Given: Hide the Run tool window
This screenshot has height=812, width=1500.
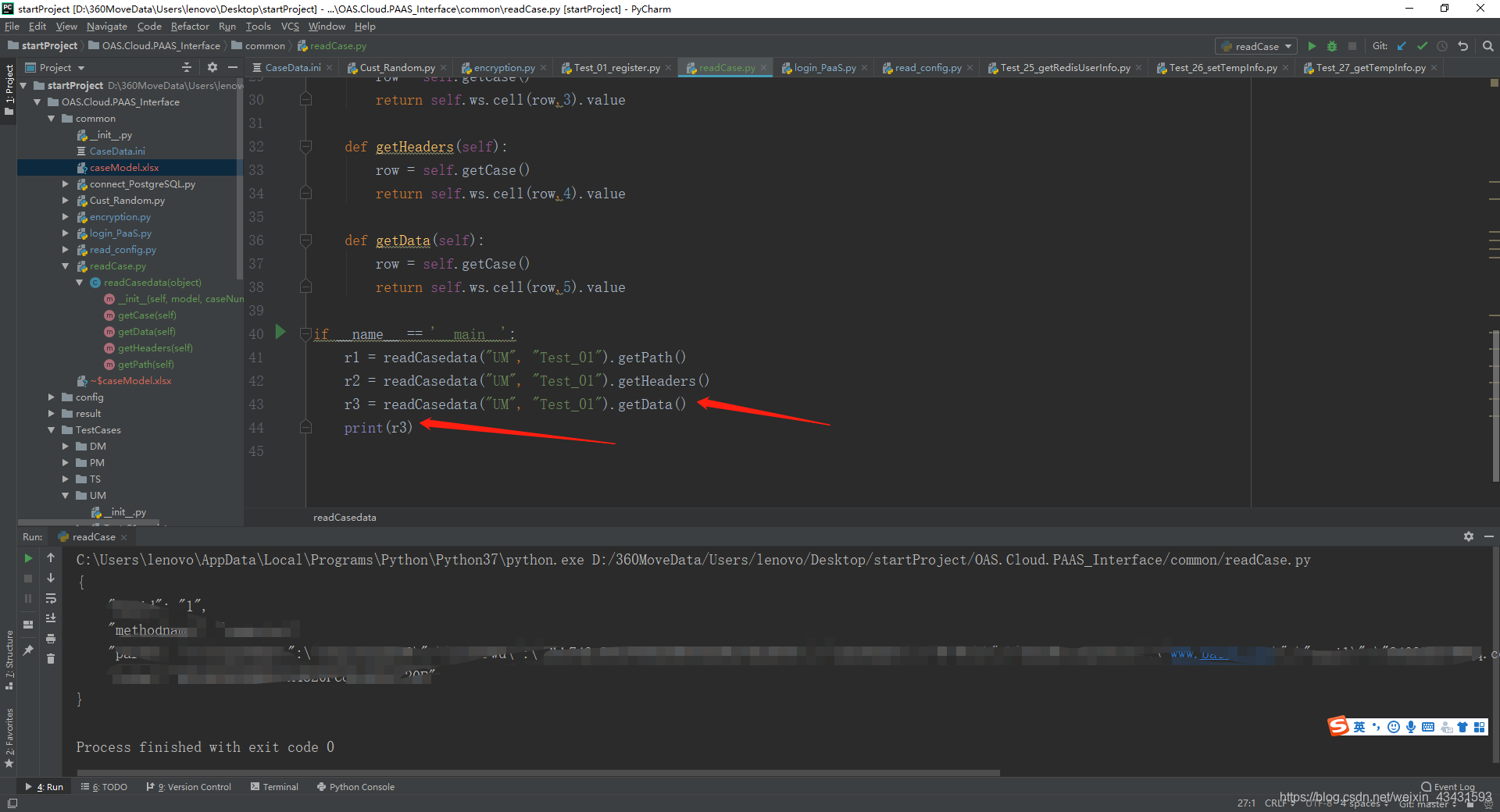Looking at the screenshot, I should pyautogui.click(x=1489, y=536).
